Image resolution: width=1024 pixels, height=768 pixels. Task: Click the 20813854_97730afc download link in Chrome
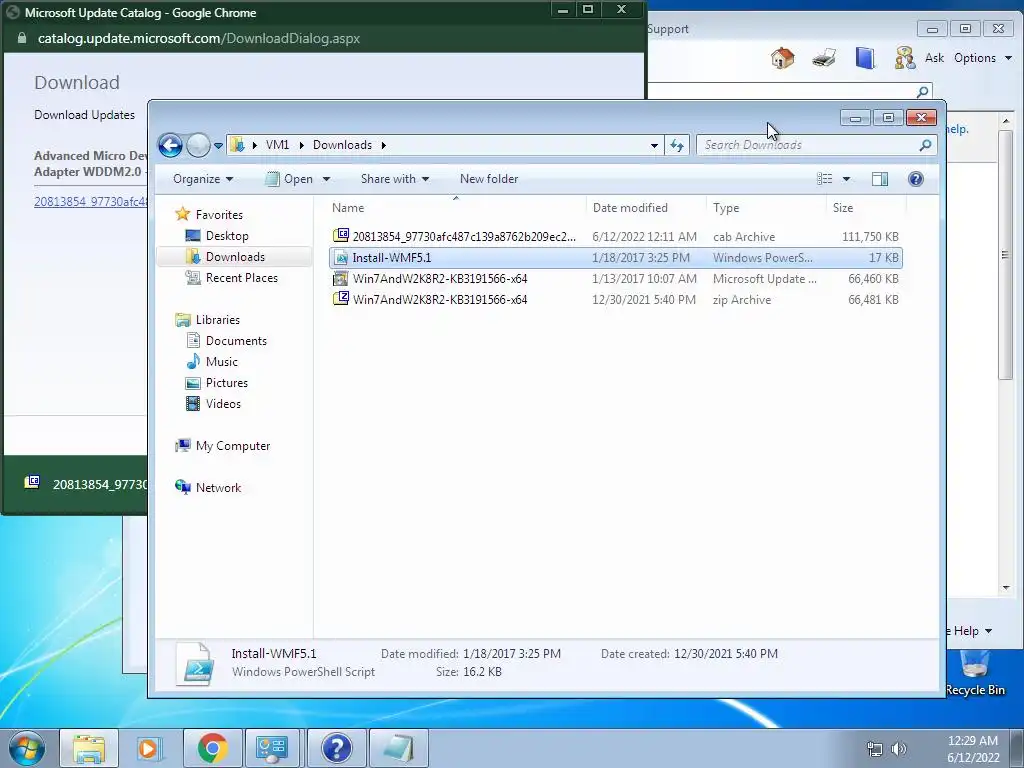pyautogui.click(x=91, y=202)
